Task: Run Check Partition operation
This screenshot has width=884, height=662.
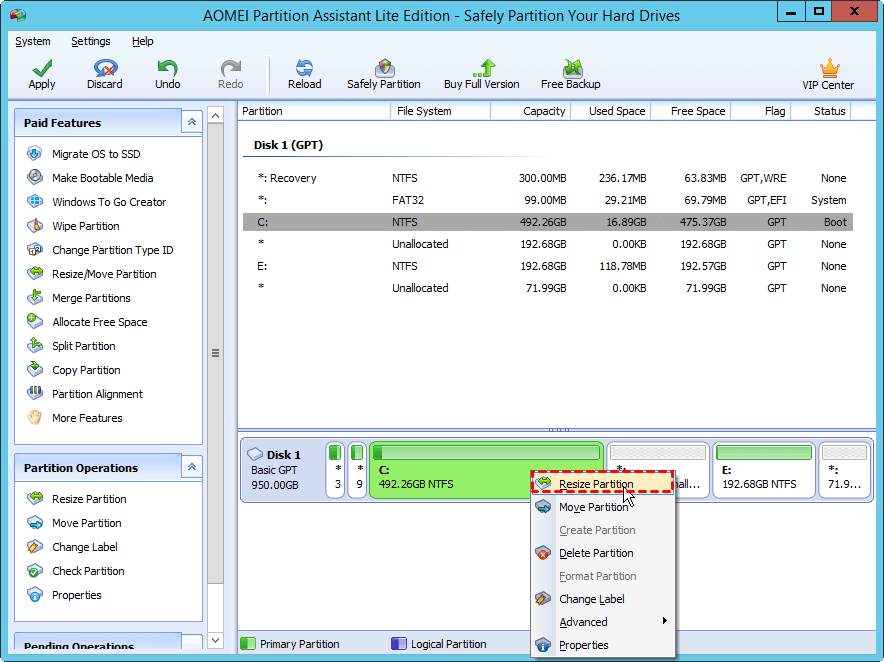Action: [x=88, y=571]
